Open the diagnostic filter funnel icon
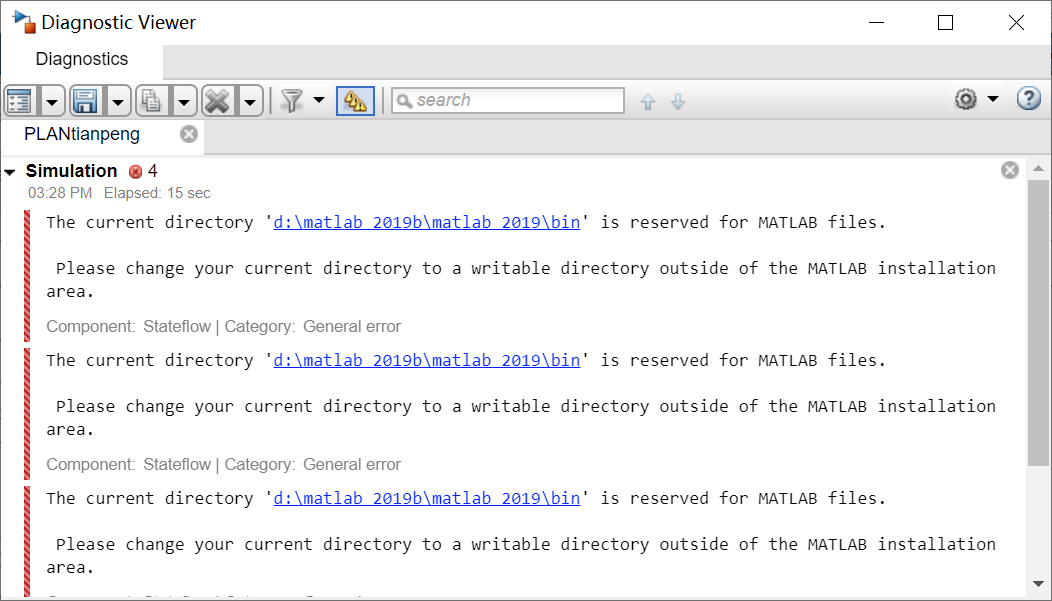This screenshot has width=1052, height=601. 294,100
